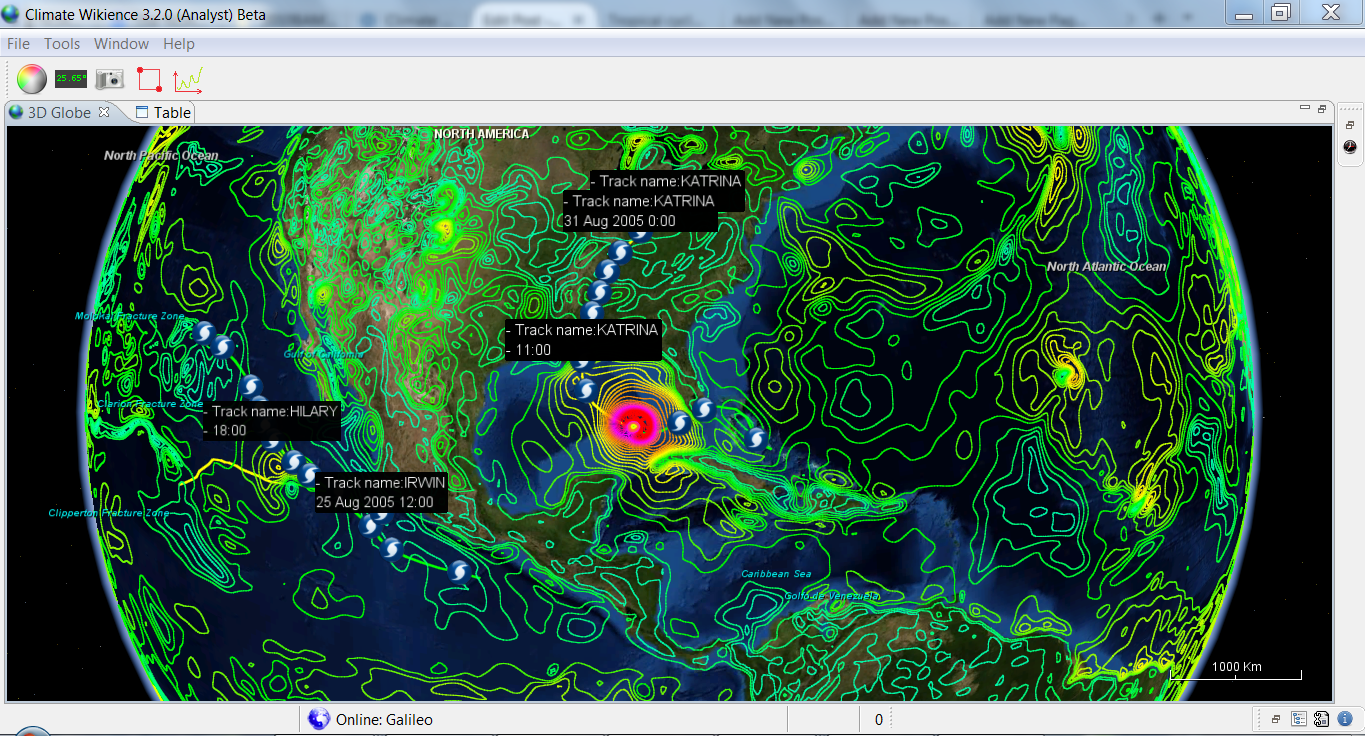
Task: Maximize the Climate Wikience window
Action: (1281, 13)
